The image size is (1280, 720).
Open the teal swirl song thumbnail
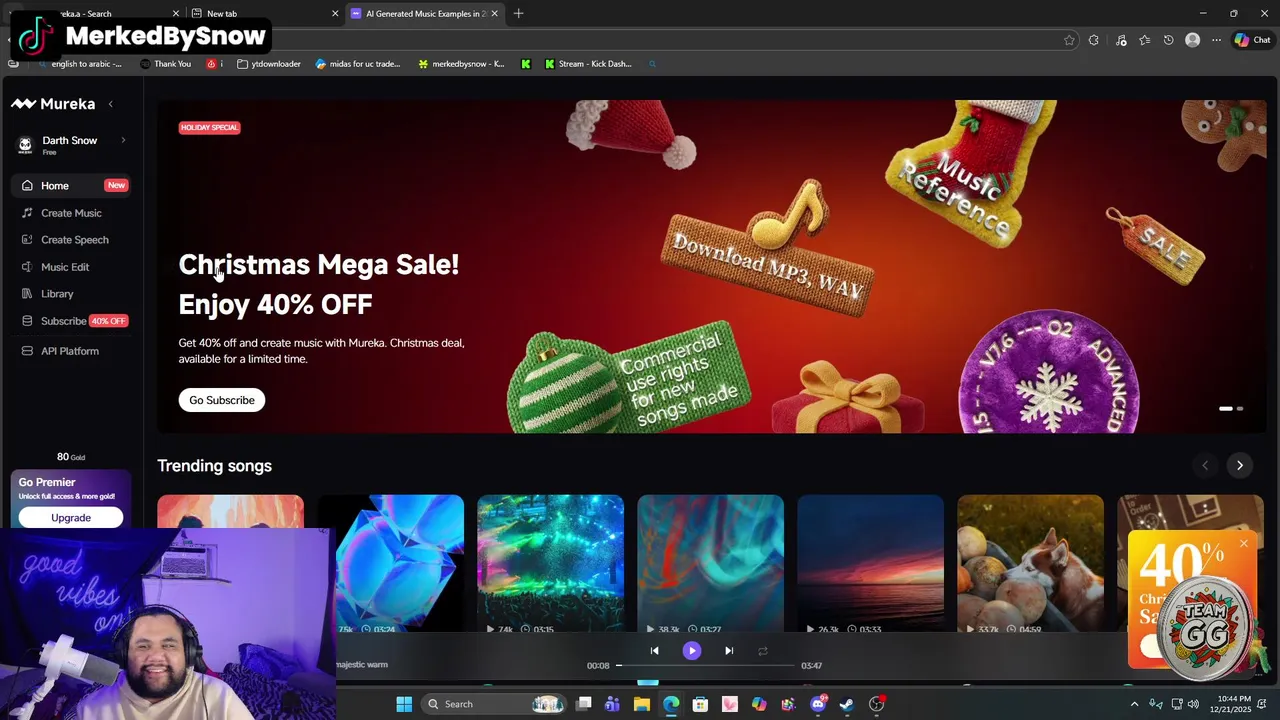[711, 565]
